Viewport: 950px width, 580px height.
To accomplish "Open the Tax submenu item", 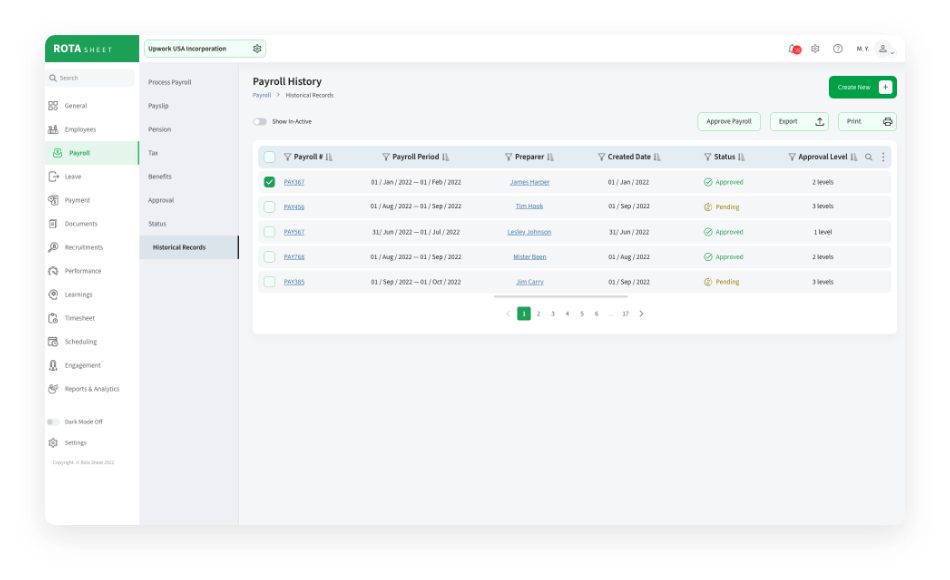I will 153,153.
